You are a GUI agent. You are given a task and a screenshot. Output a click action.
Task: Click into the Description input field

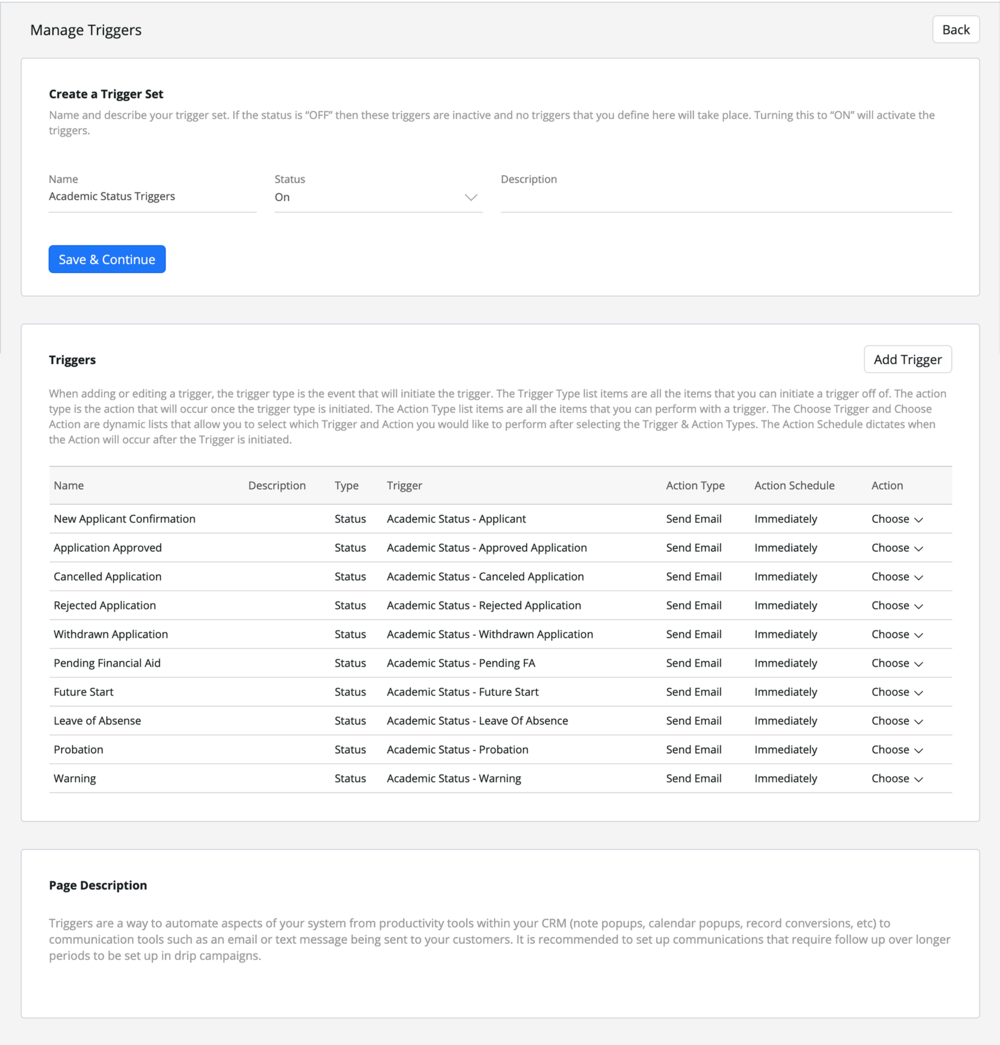tap(726, 197)
